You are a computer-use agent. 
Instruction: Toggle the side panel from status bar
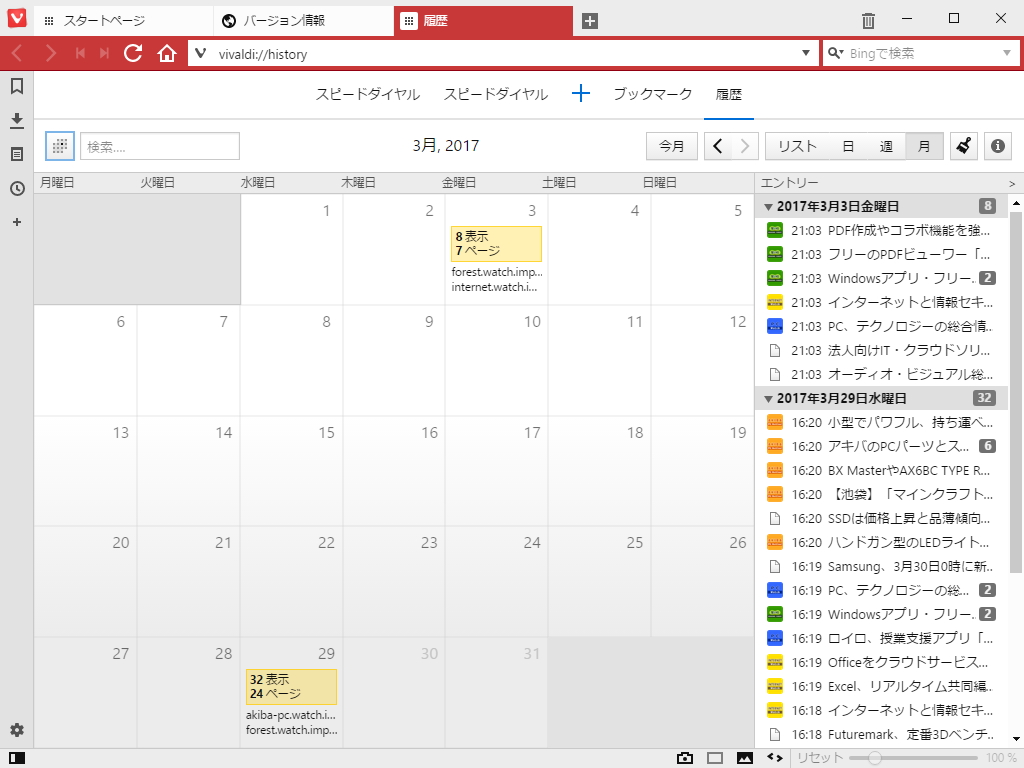[17, 758]
